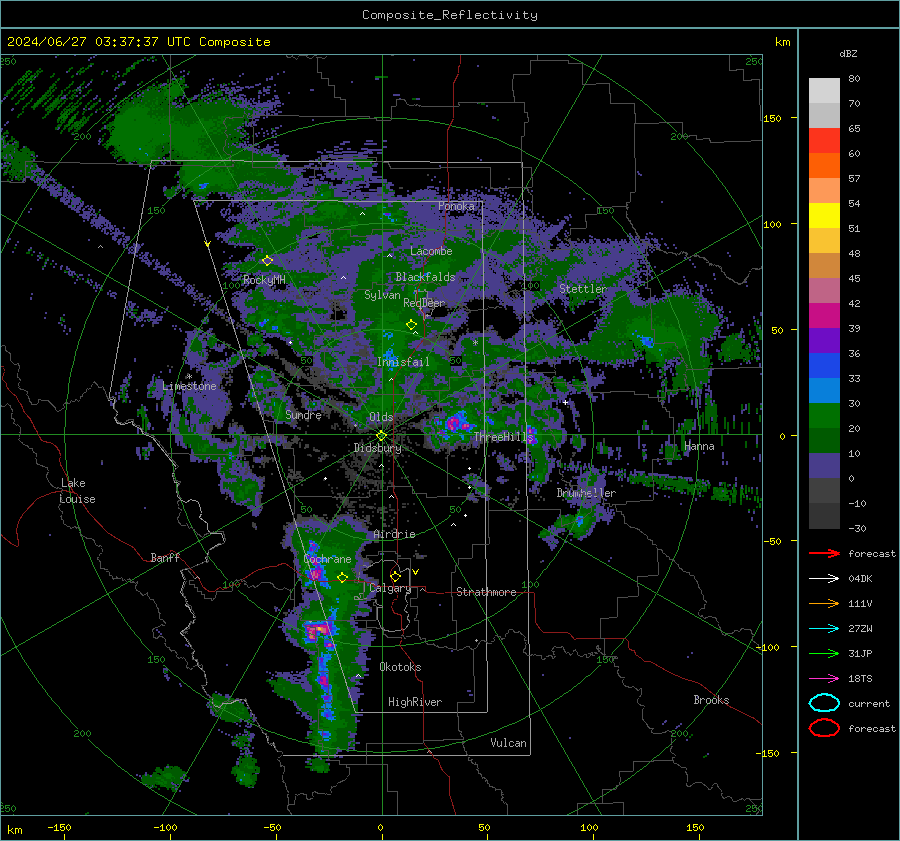The height and width of the screenshot is (841, 900).
Task: Select the Lake Louise label
Action: [77, 491]
